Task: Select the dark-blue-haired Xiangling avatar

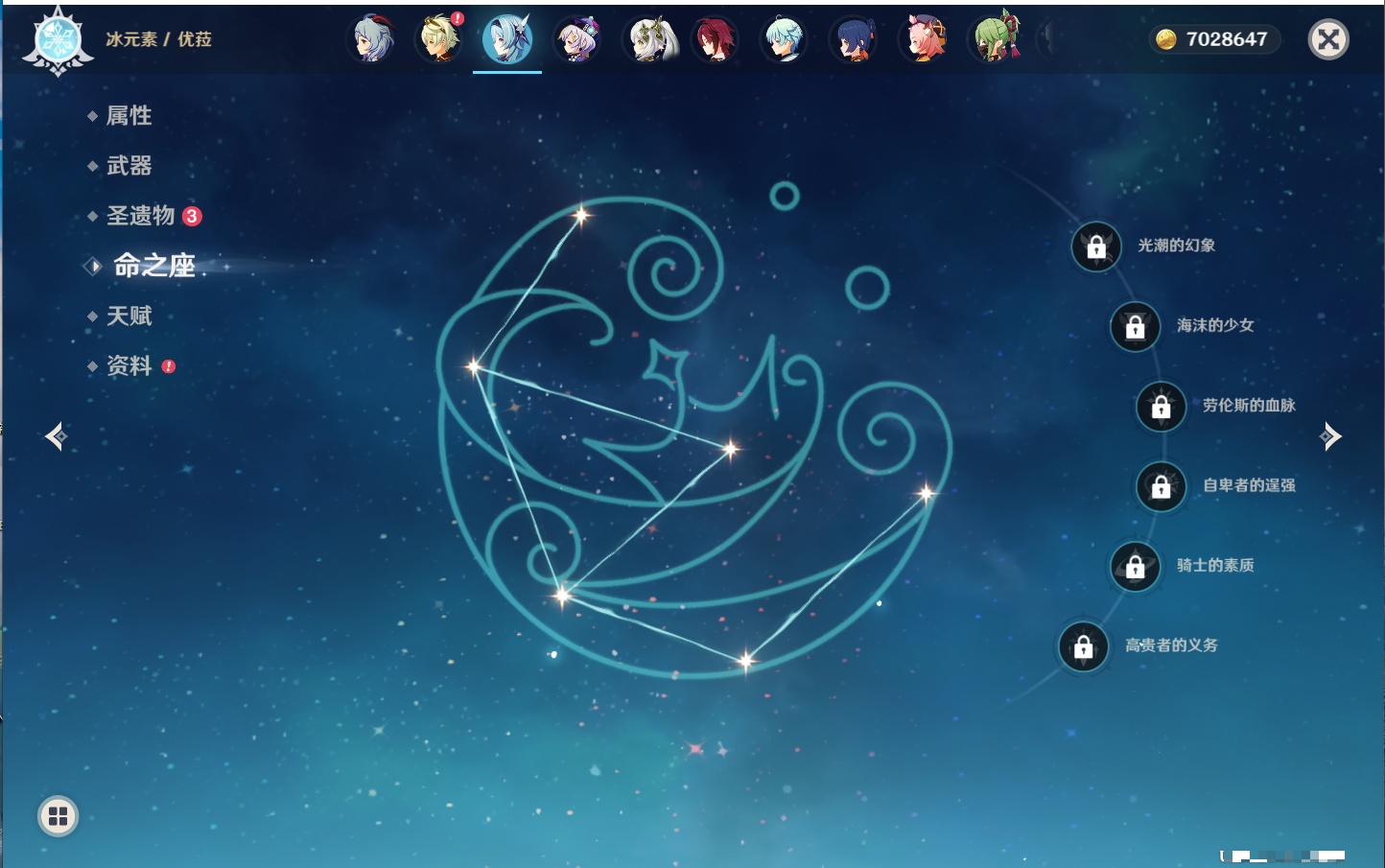Action: point(854,39)
